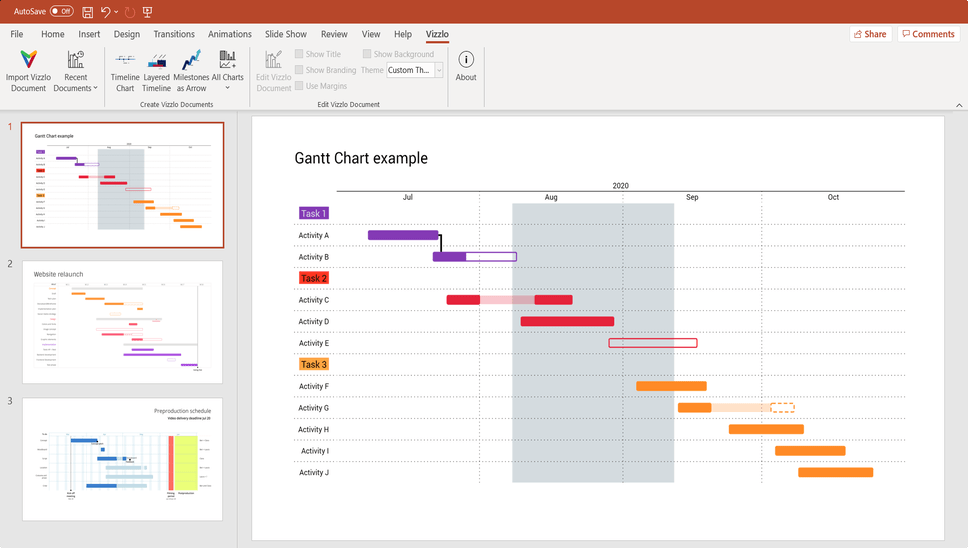Click the dashed Activity G milestone box

click(x=782, y=408)
